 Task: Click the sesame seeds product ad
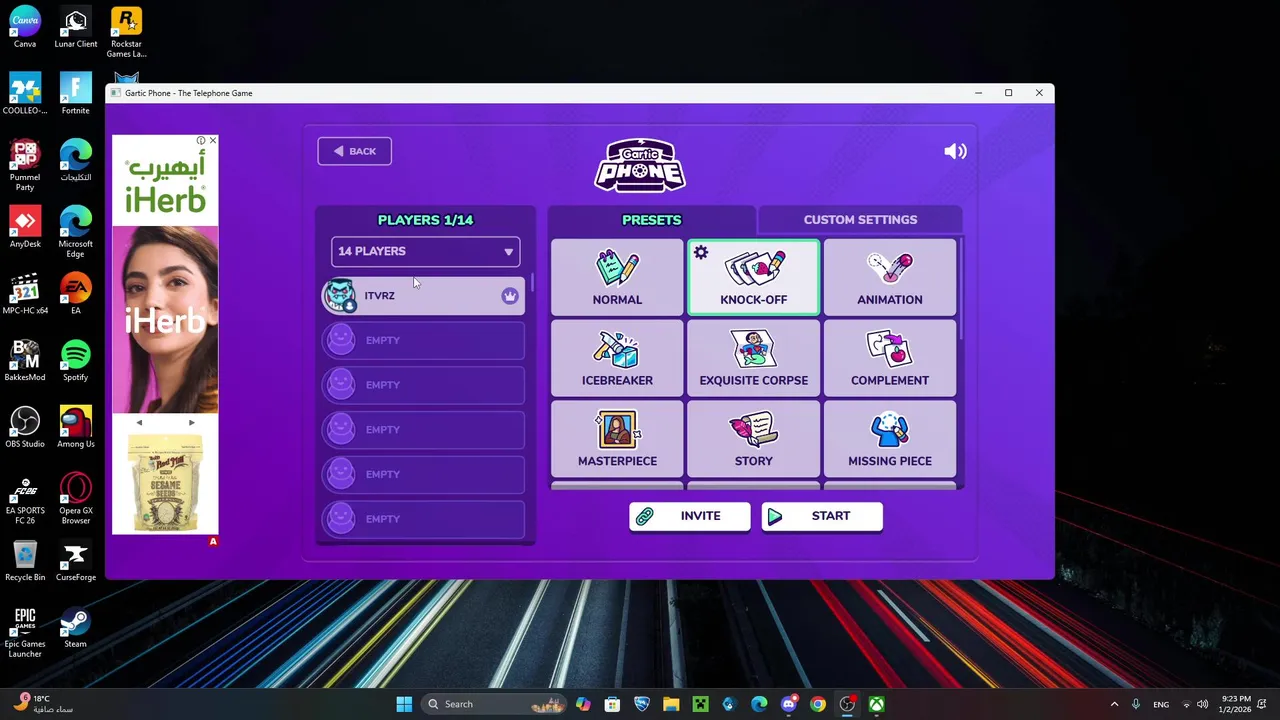(x=165, y=482)
